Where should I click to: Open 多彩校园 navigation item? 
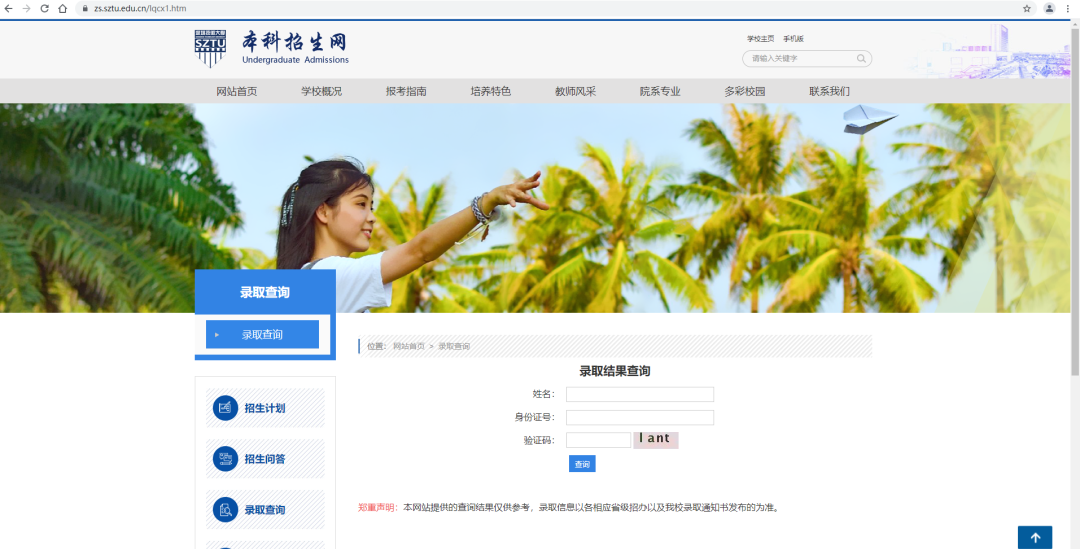pos(745,91)
